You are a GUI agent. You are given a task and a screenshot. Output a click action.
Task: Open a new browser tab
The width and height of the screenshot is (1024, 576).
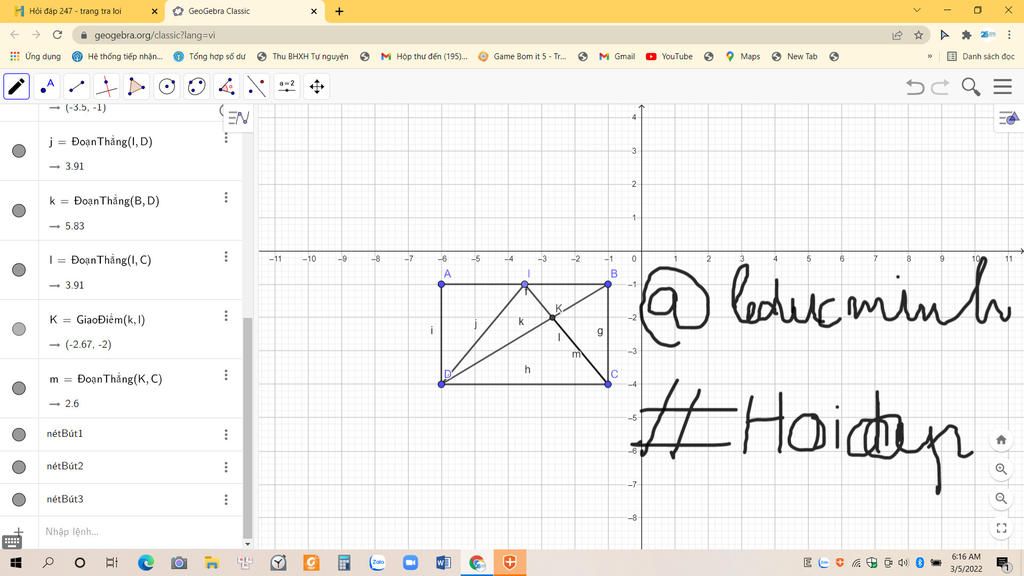[x=339, y=11]
